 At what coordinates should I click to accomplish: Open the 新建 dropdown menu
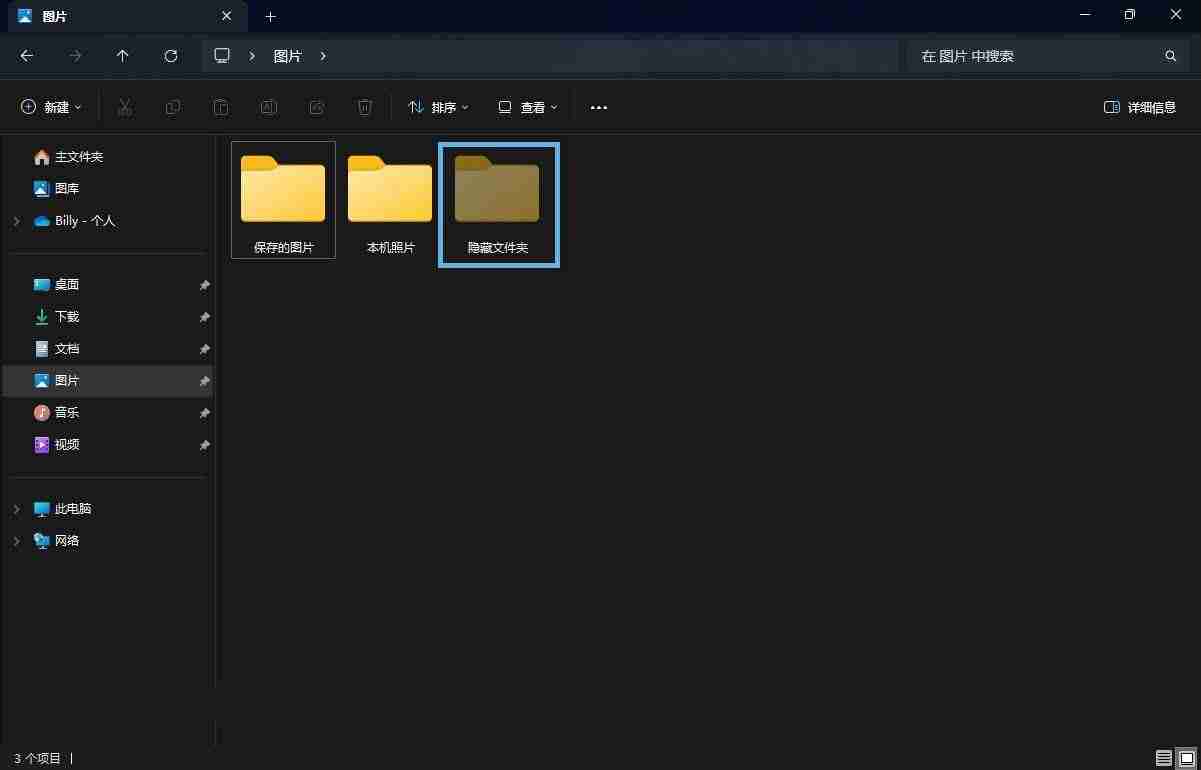(x=52, y=107)
